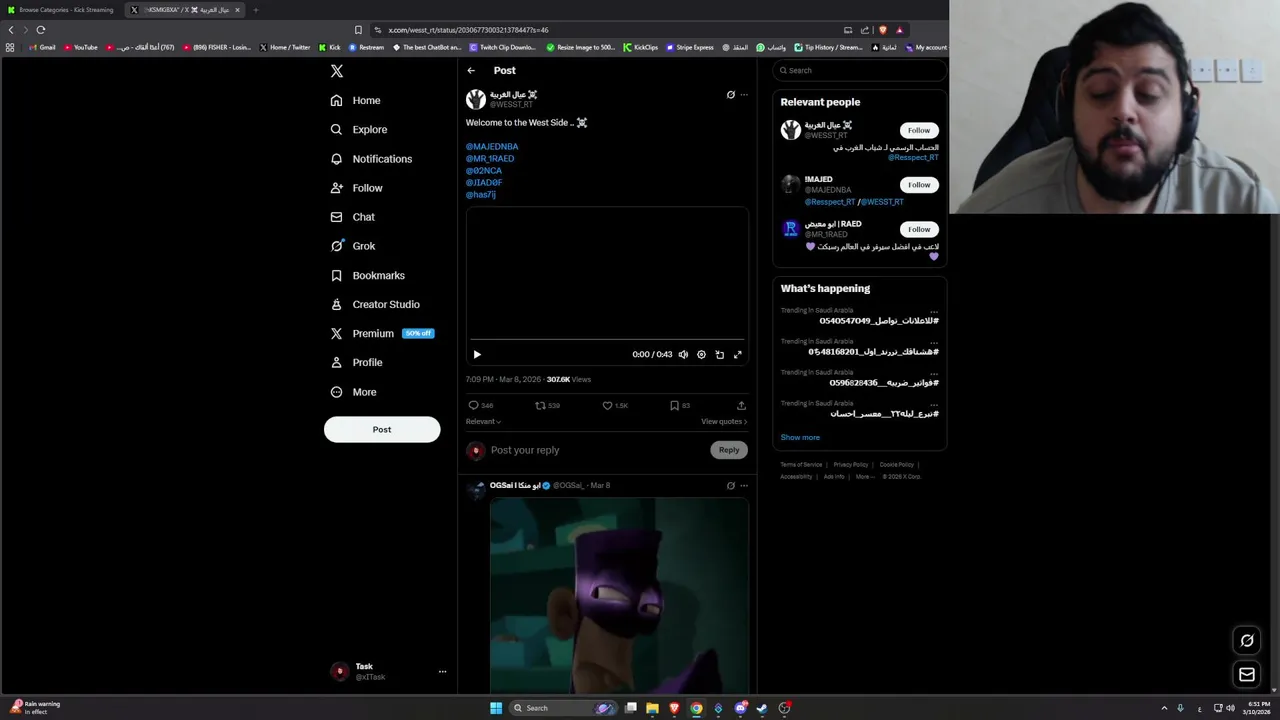Open the @MAJEDNBA mention link
Screen dimensions: 1280x720
[x=492, y=146]
